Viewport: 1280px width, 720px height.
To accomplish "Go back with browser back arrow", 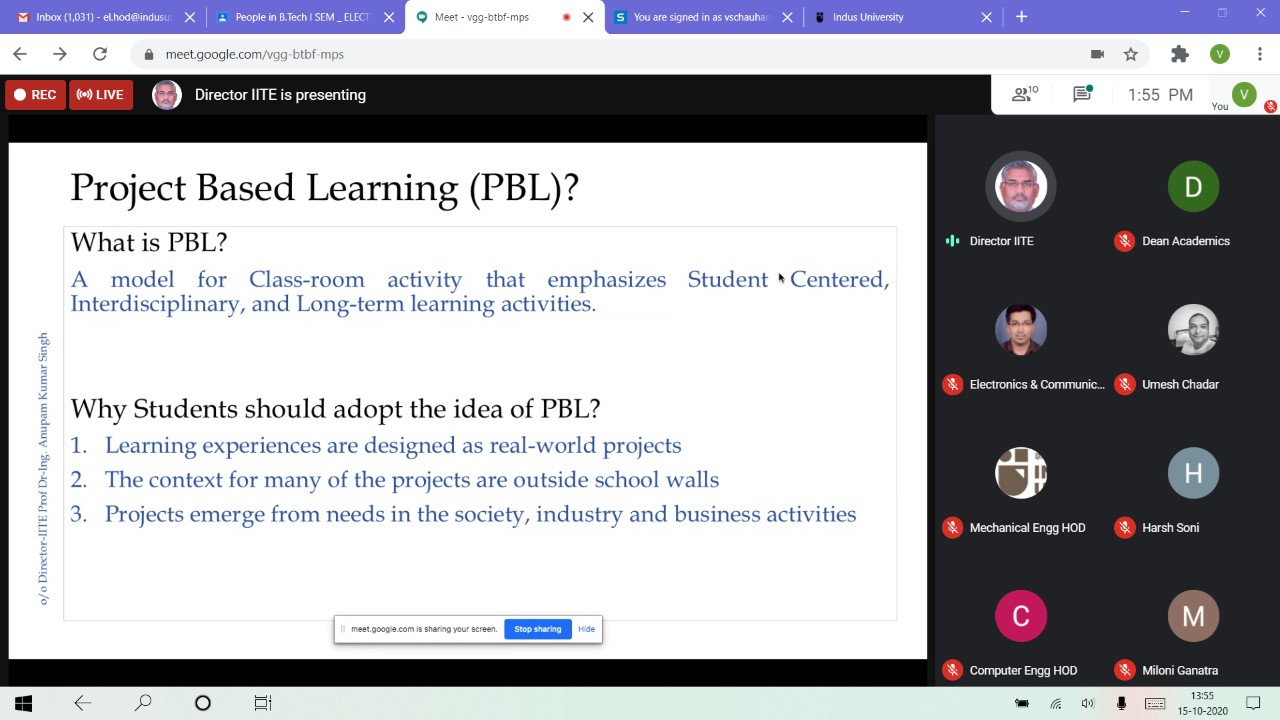I will 20,54.
